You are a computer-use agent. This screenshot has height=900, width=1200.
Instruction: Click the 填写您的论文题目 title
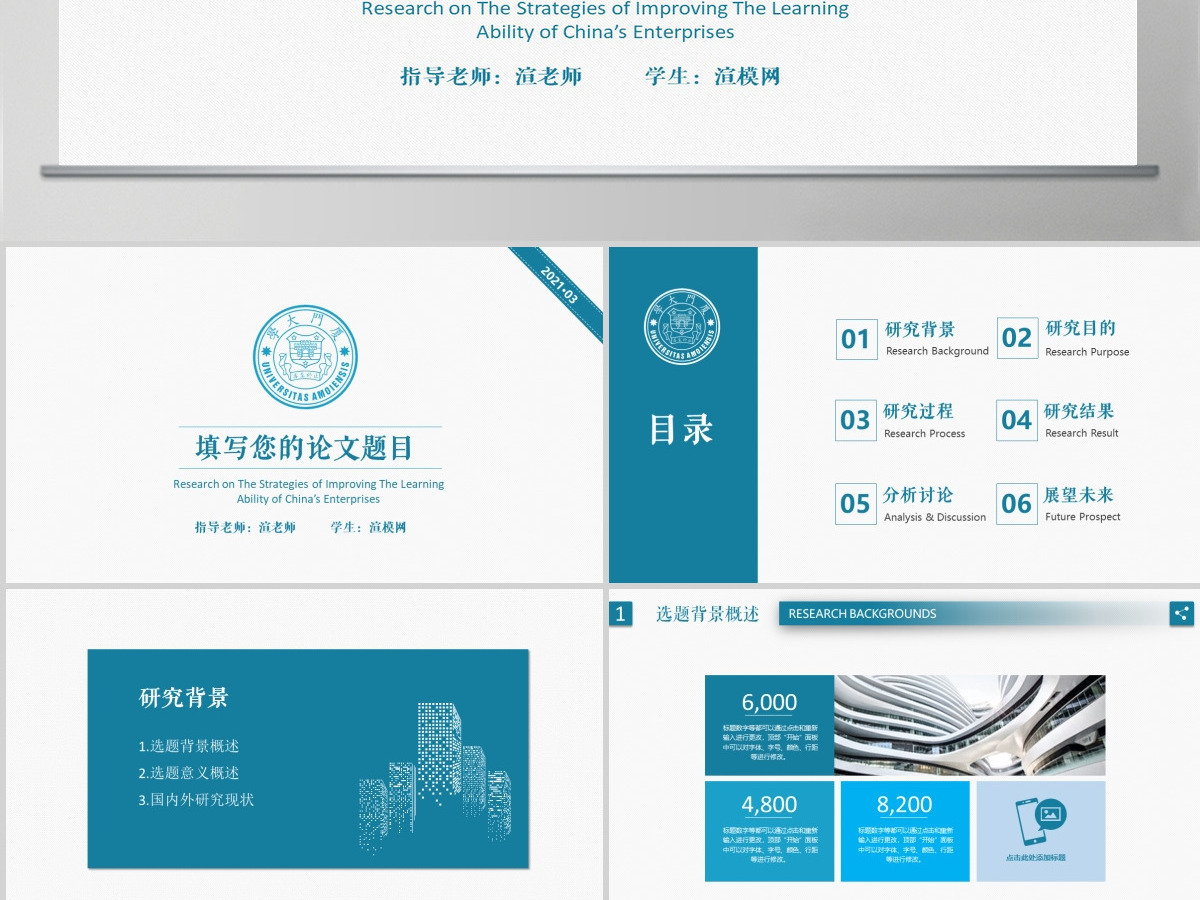(x=304, y=447)
